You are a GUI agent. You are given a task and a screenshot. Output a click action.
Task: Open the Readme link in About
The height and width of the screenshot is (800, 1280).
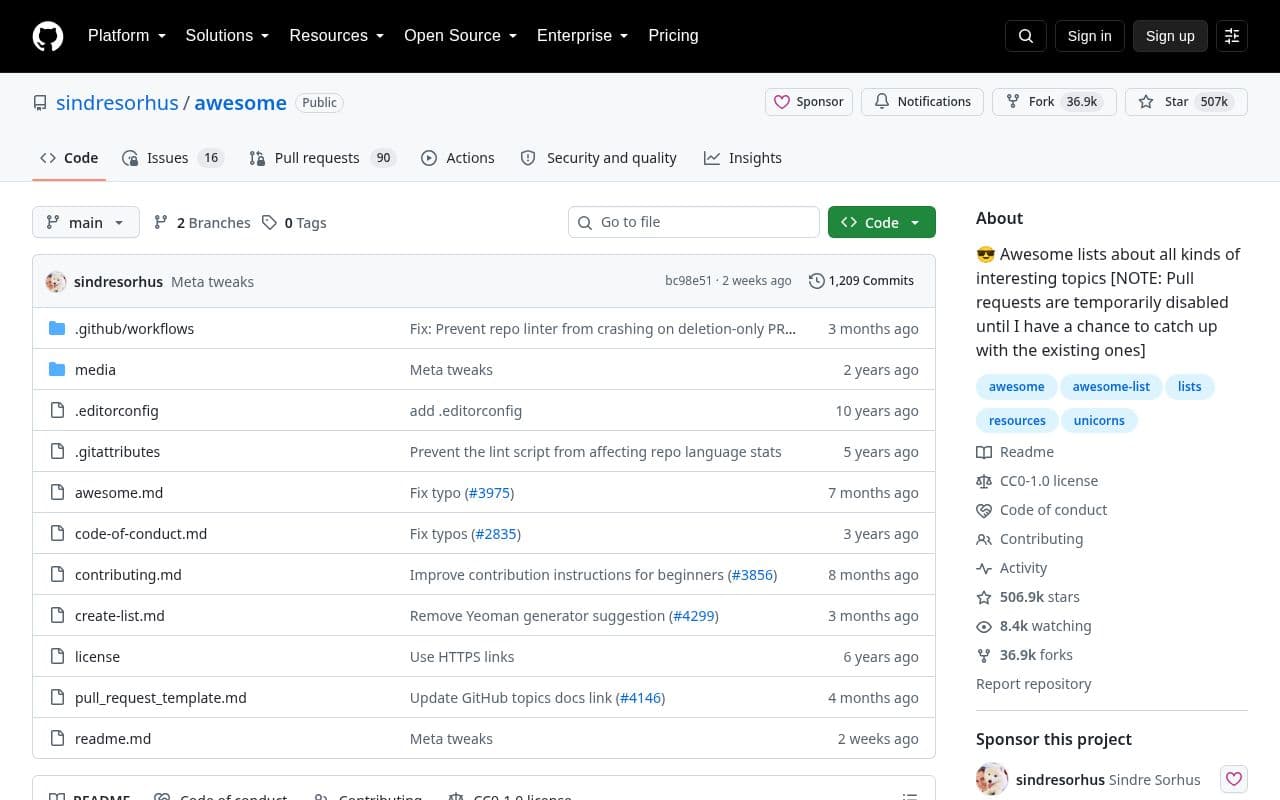[x=1015, y=452]
